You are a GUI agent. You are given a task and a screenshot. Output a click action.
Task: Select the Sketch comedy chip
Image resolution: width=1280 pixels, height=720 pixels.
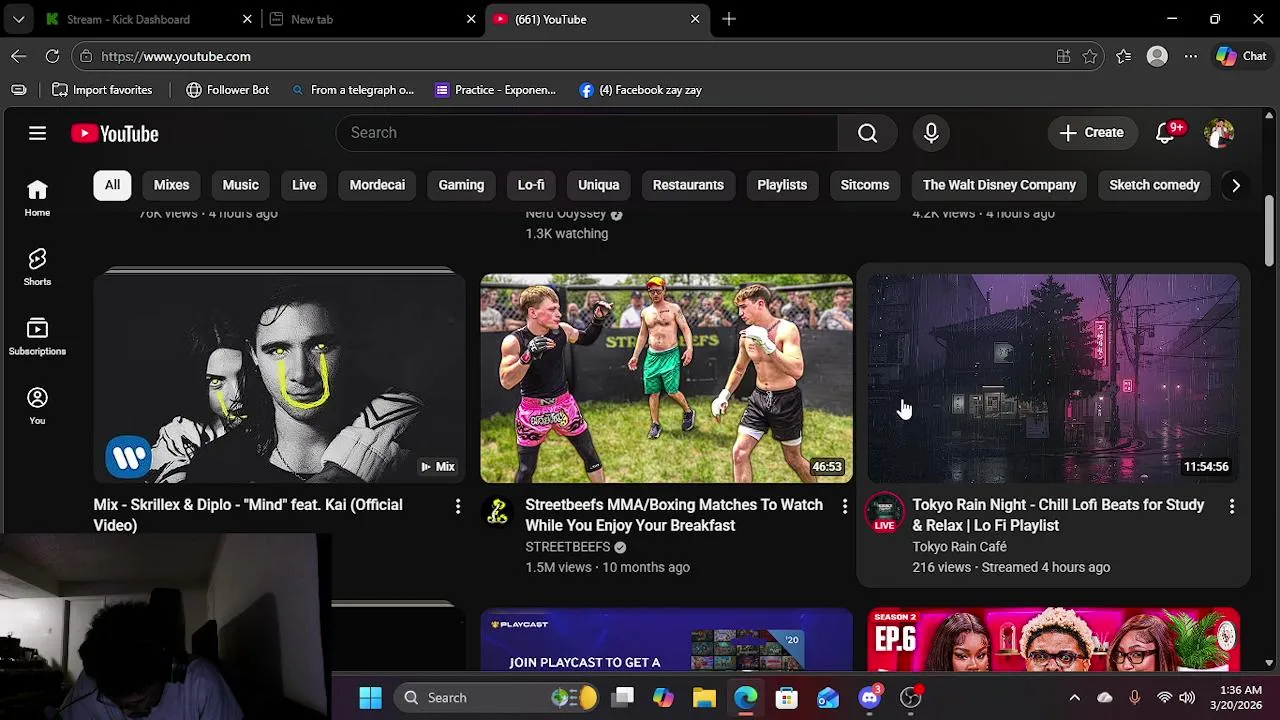click(1154, 185)
